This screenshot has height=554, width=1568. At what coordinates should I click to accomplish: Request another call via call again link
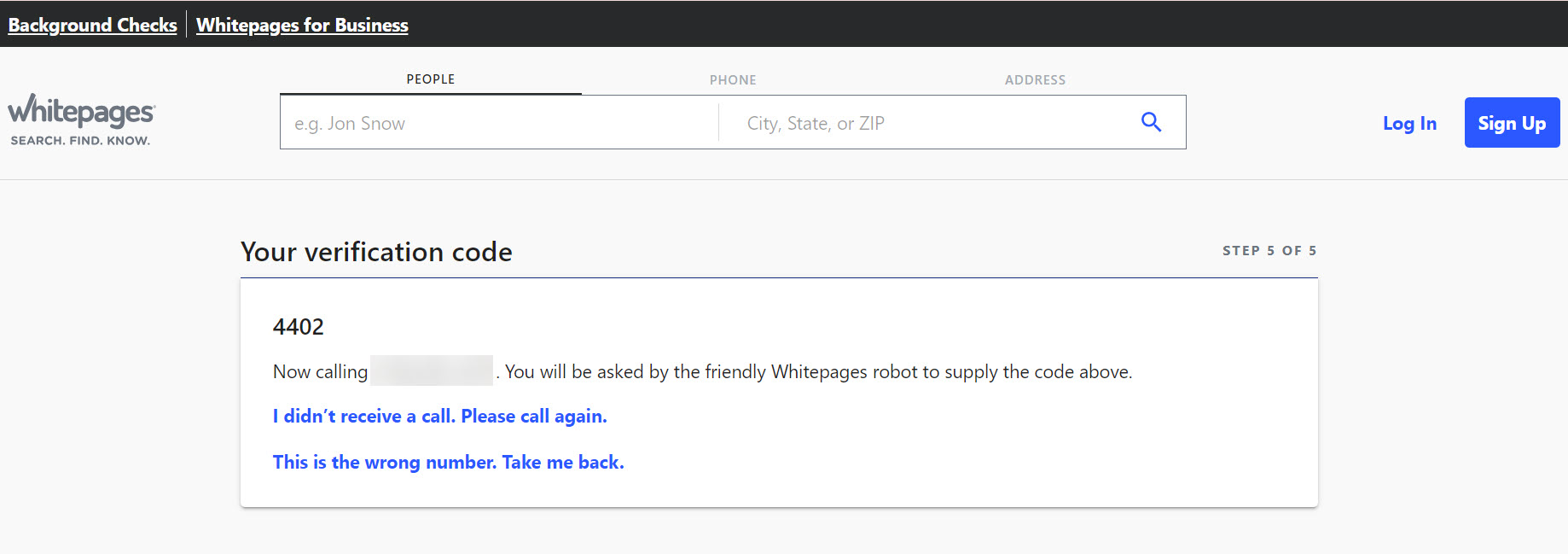click(439, 417)
